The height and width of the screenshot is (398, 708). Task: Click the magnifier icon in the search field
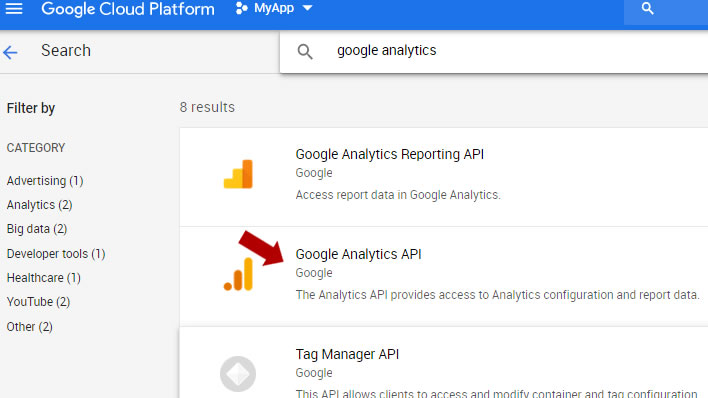click(305, 52)
